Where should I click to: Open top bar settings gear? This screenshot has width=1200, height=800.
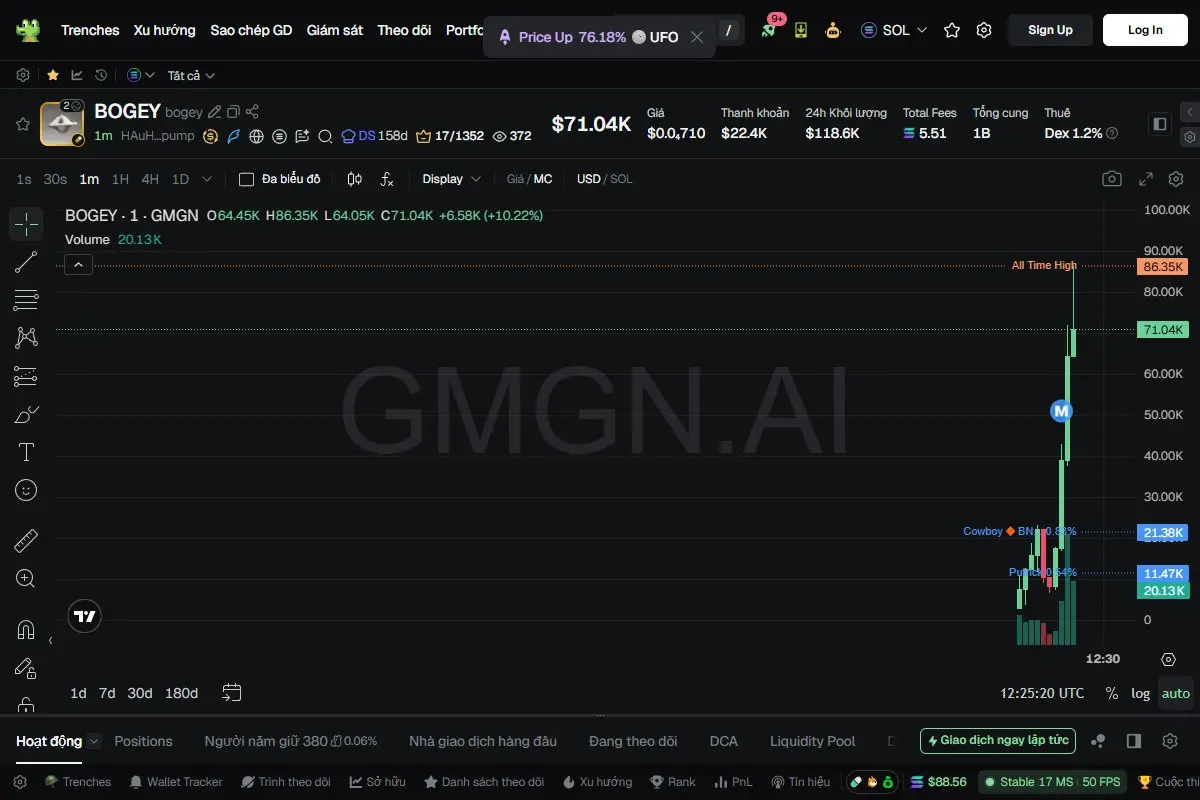(x=984, y=30)
